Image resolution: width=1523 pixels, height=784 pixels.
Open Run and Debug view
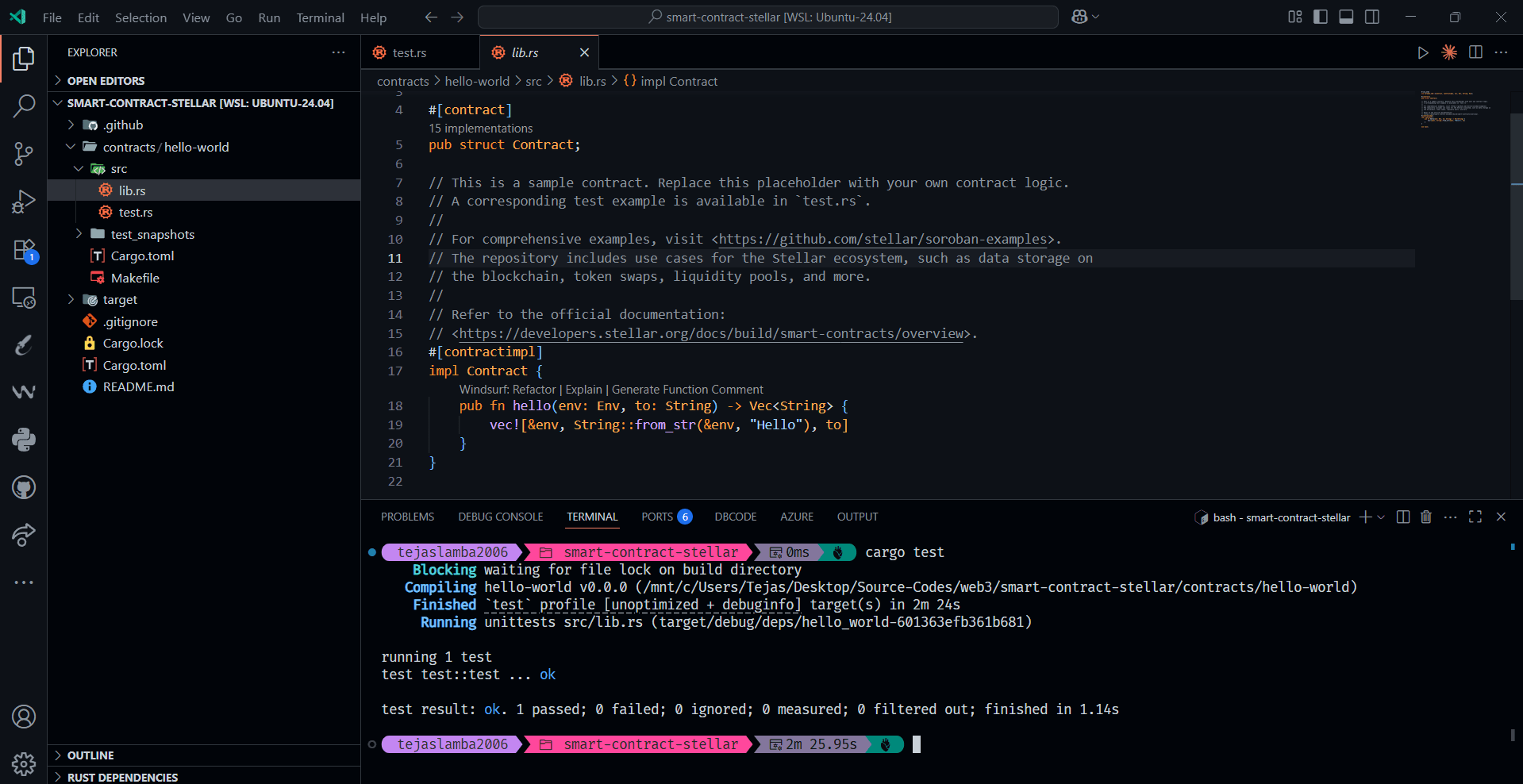coord(24,202)
